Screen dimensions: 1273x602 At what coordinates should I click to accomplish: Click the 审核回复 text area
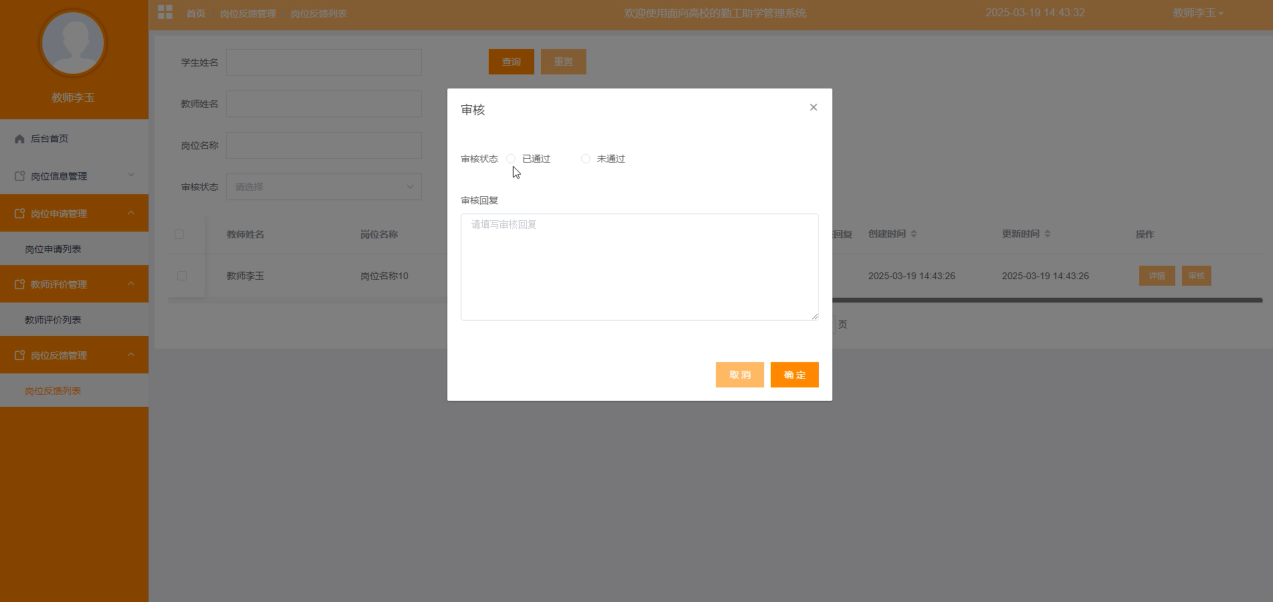[639, 267]
